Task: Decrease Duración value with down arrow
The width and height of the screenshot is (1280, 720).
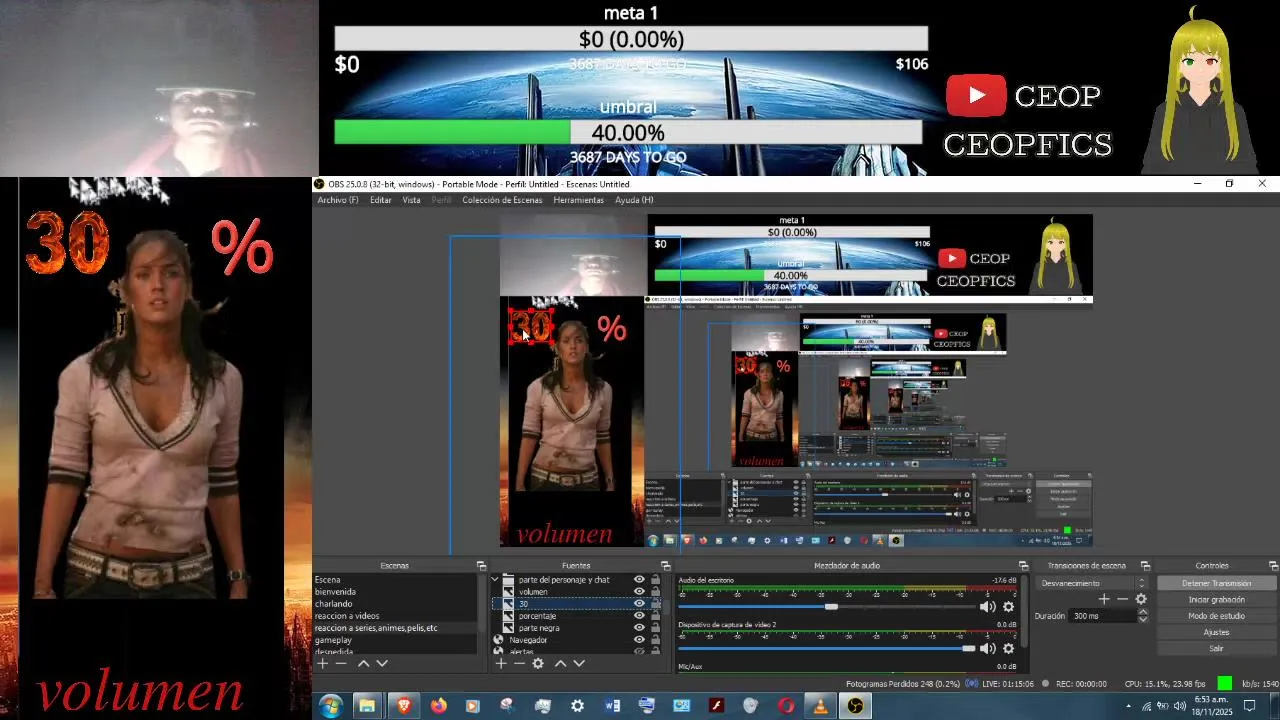Action: (1142, 619)
